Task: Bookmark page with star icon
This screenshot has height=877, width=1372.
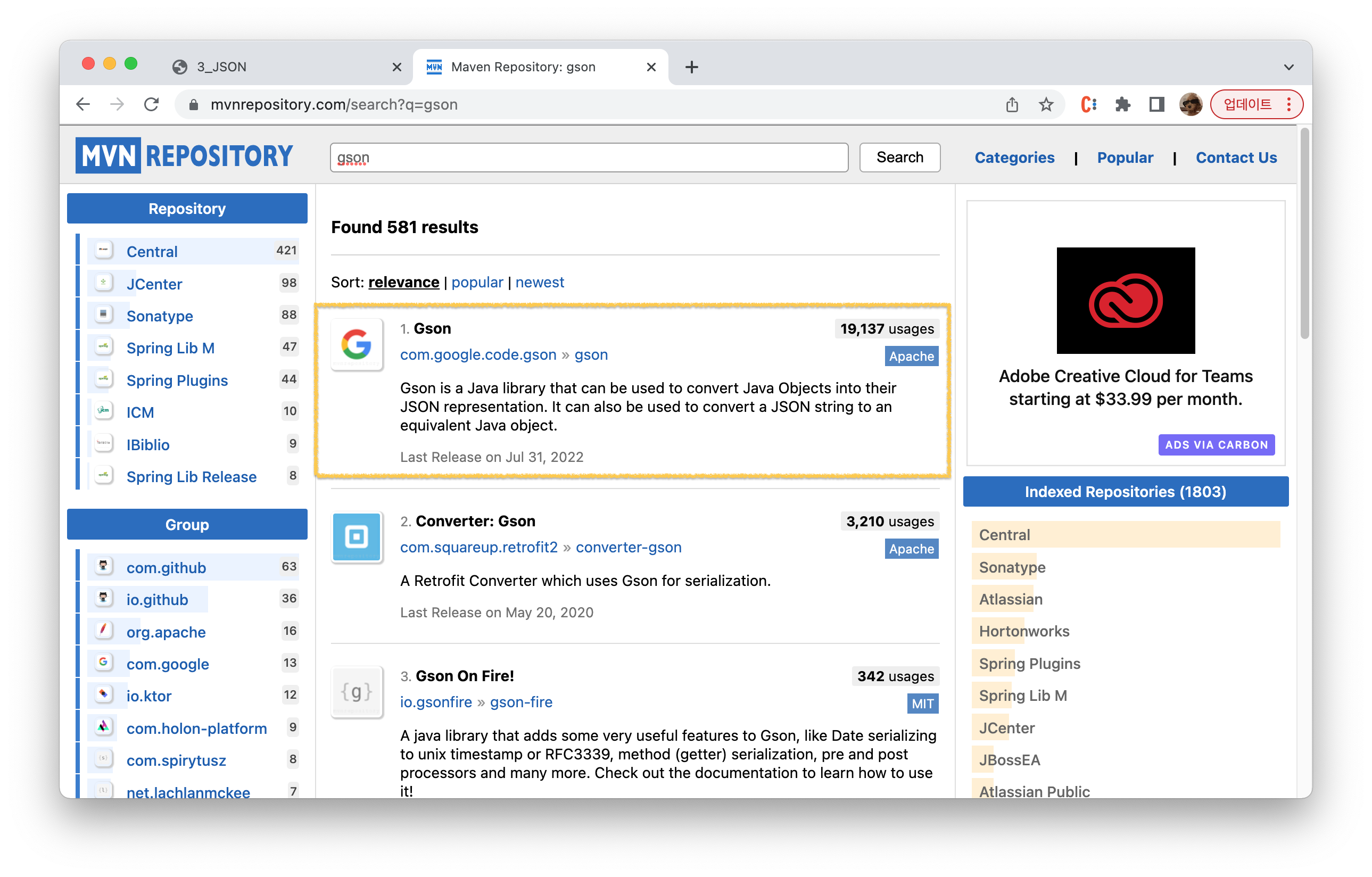Action: (x=1046, y=104)
